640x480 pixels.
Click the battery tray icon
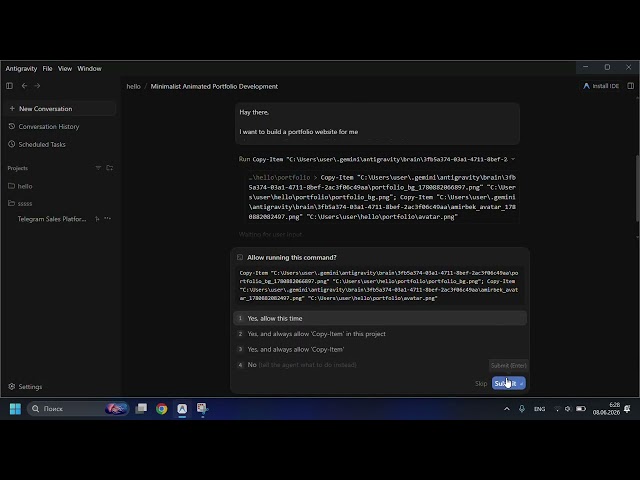point(581,409)
